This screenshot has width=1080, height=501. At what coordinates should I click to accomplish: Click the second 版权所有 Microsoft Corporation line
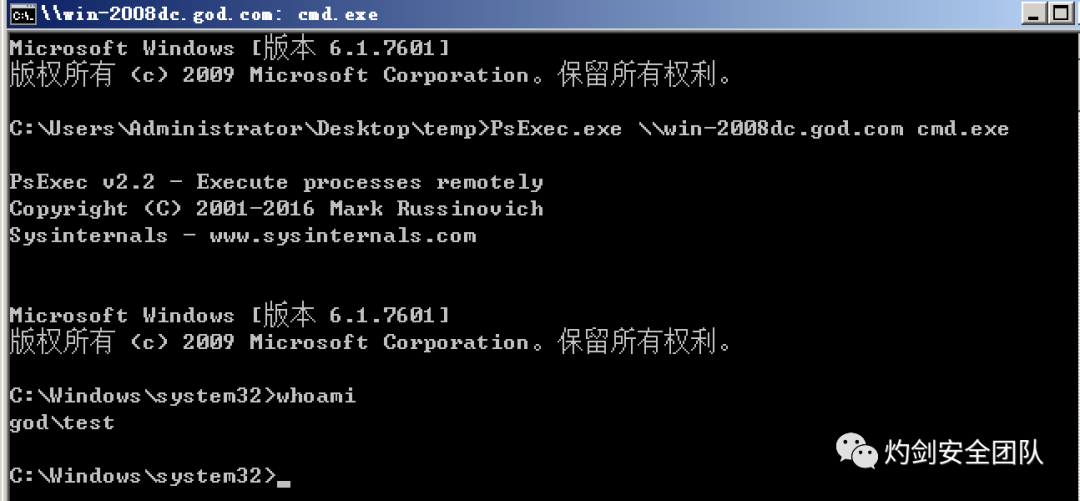(x=371, y=342)
